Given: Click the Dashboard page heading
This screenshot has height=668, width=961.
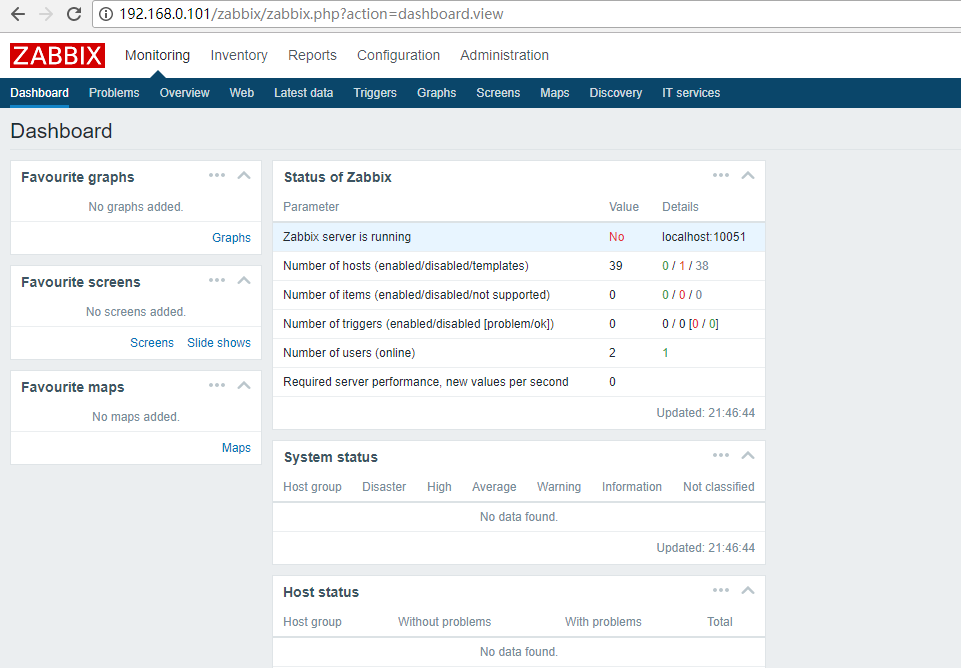Looking at the screenshot, I should point(61,131).
